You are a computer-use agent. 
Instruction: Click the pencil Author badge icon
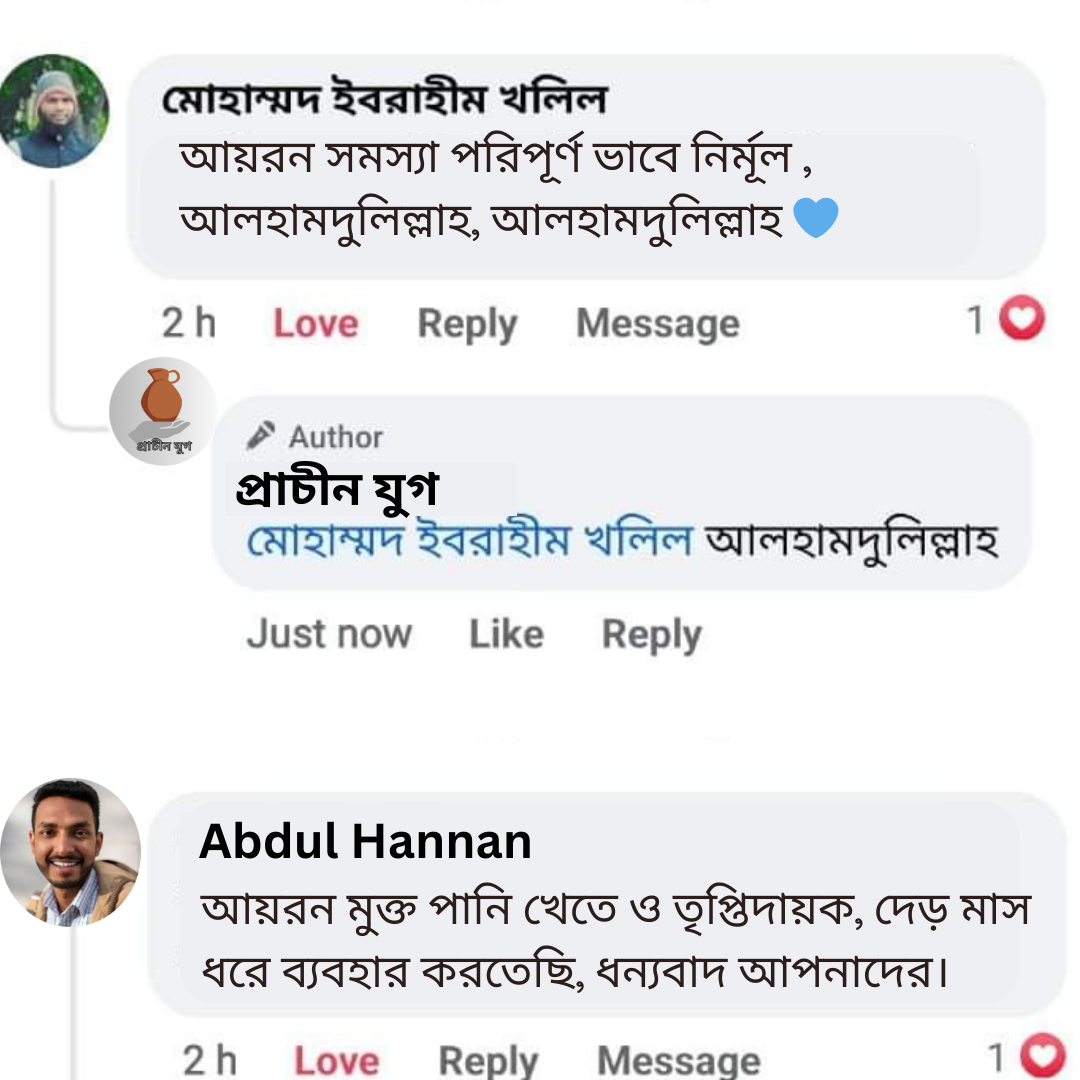(x=262, y=436)
